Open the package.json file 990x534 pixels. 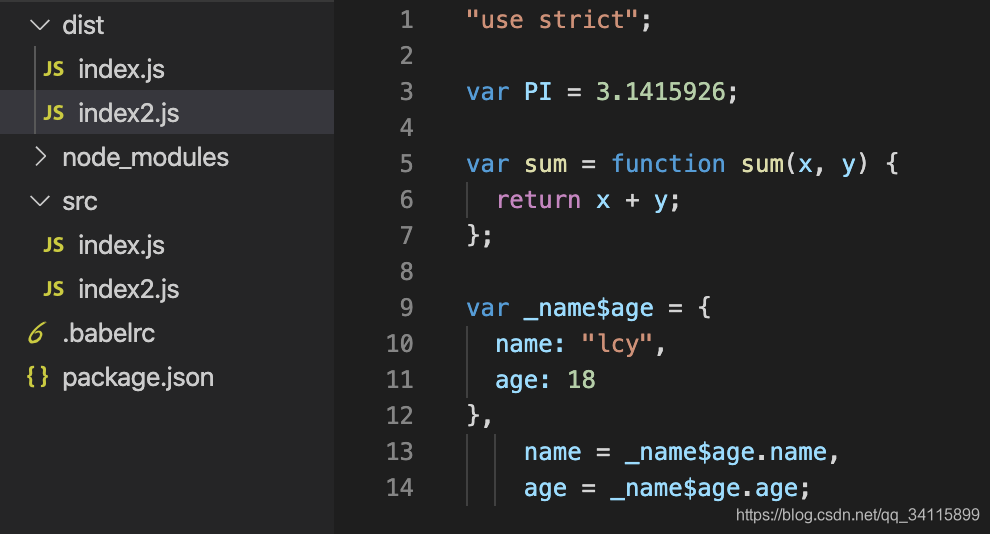tap(138, 377)
